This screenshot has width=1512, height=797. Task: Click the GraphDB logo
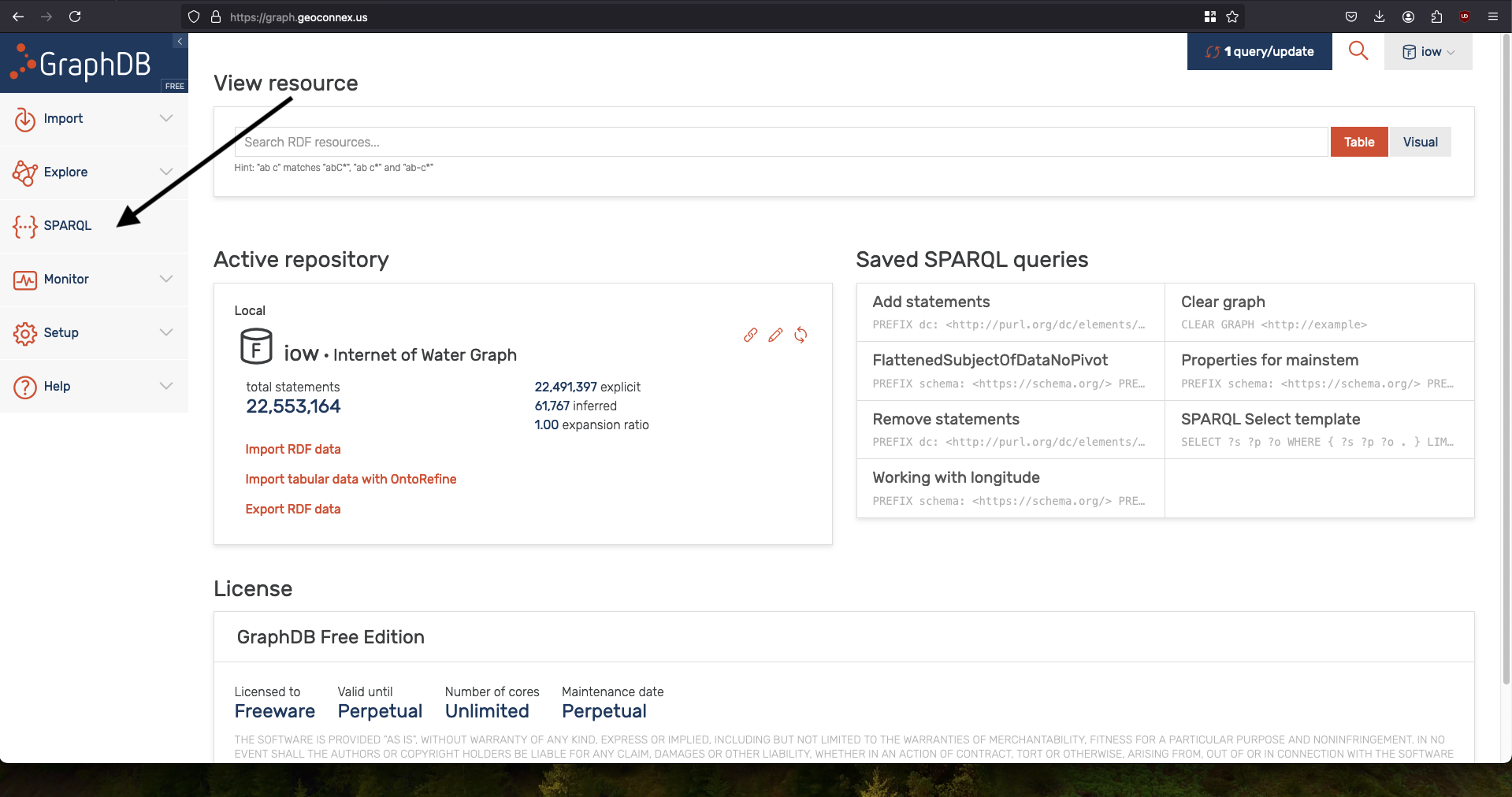click(x=80, y=64)
